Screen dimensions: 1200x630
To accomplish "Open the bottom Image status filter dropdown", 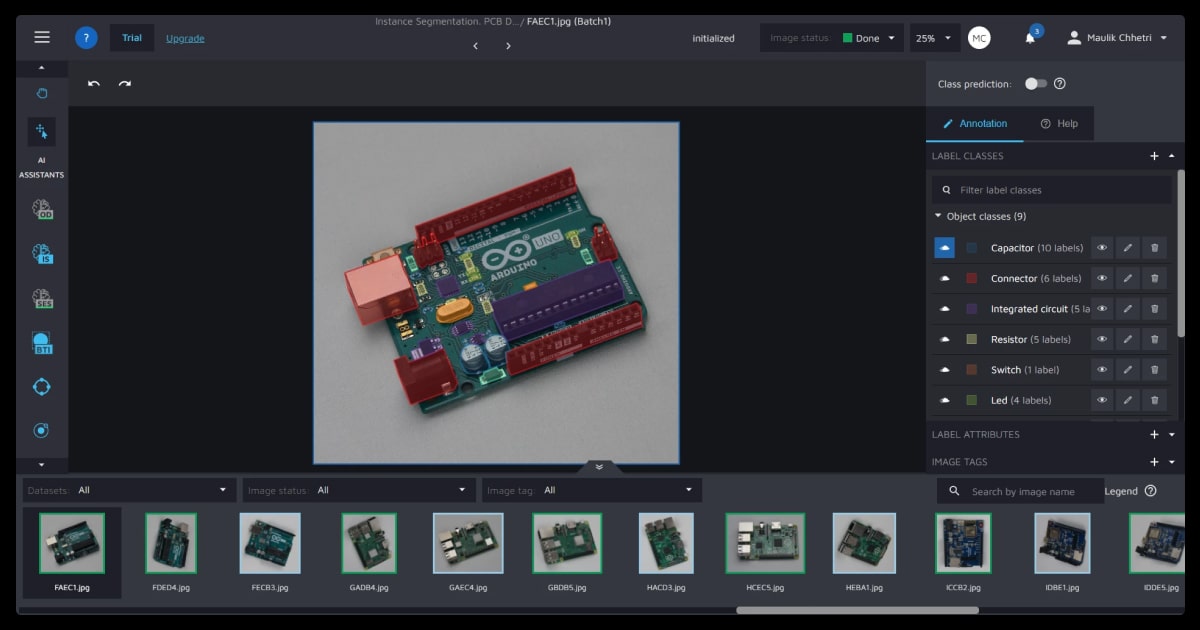I will (358, 490).
